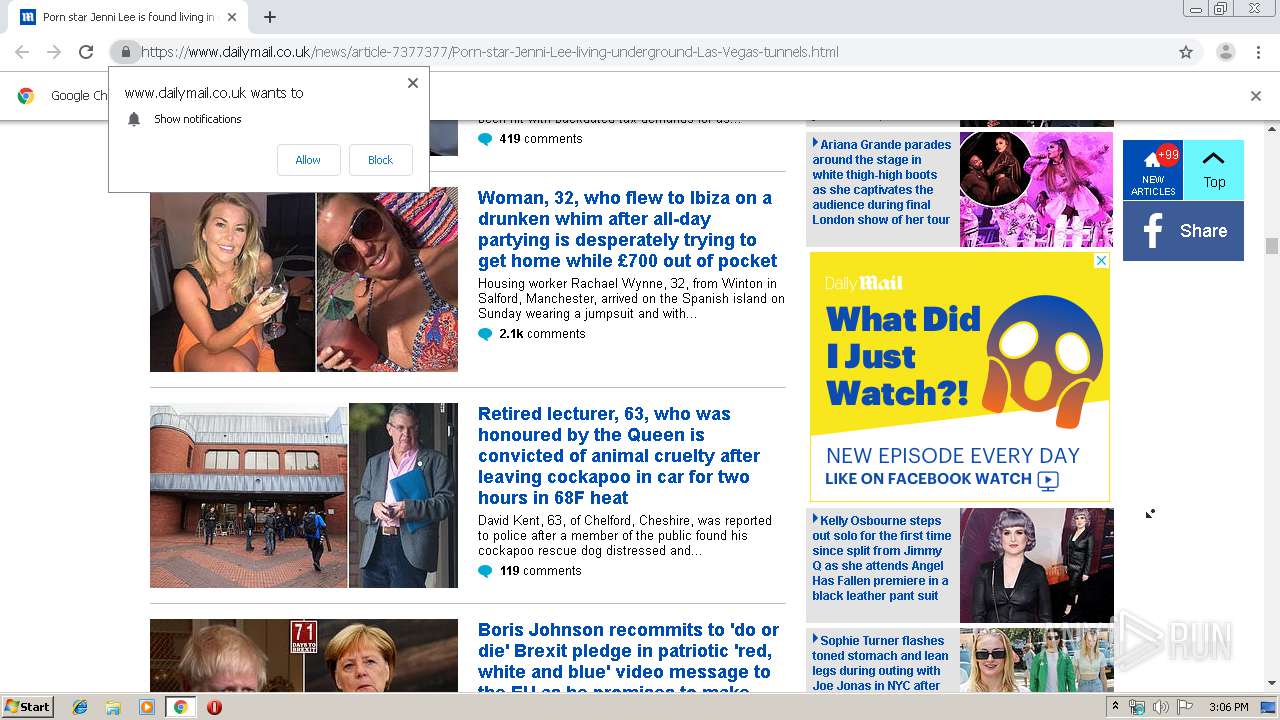Click the court building and lecturer photo
This screenshot has width=1280, height=720.
click(x=304, y=495)
